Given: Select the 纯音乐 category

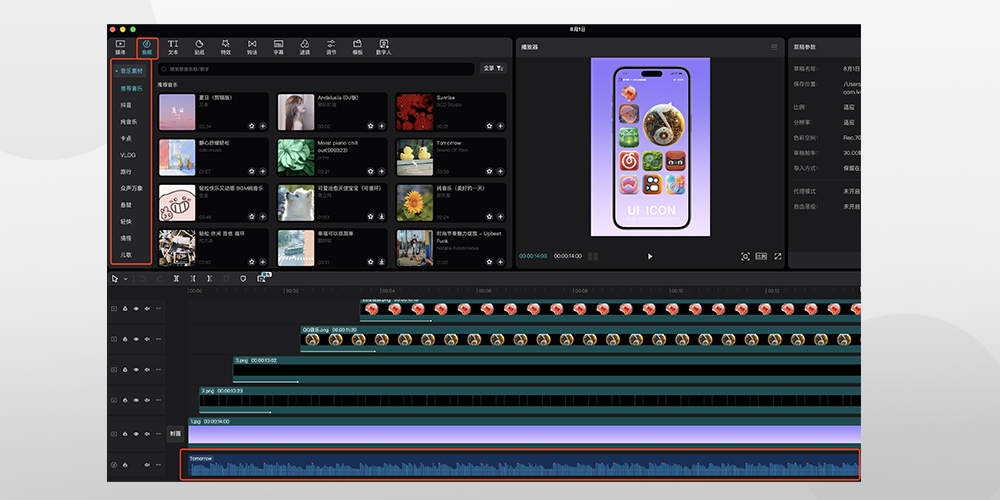Looking at the screenshot, I should click(x=129, y=122).
